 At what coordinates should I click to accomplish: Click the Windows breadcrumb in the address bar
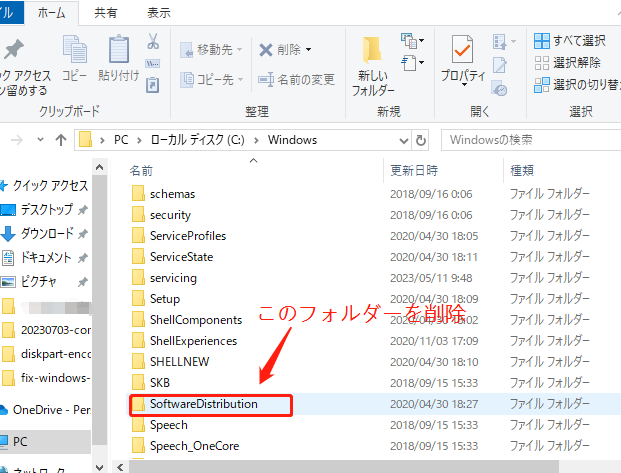click(x=292, y=140)
